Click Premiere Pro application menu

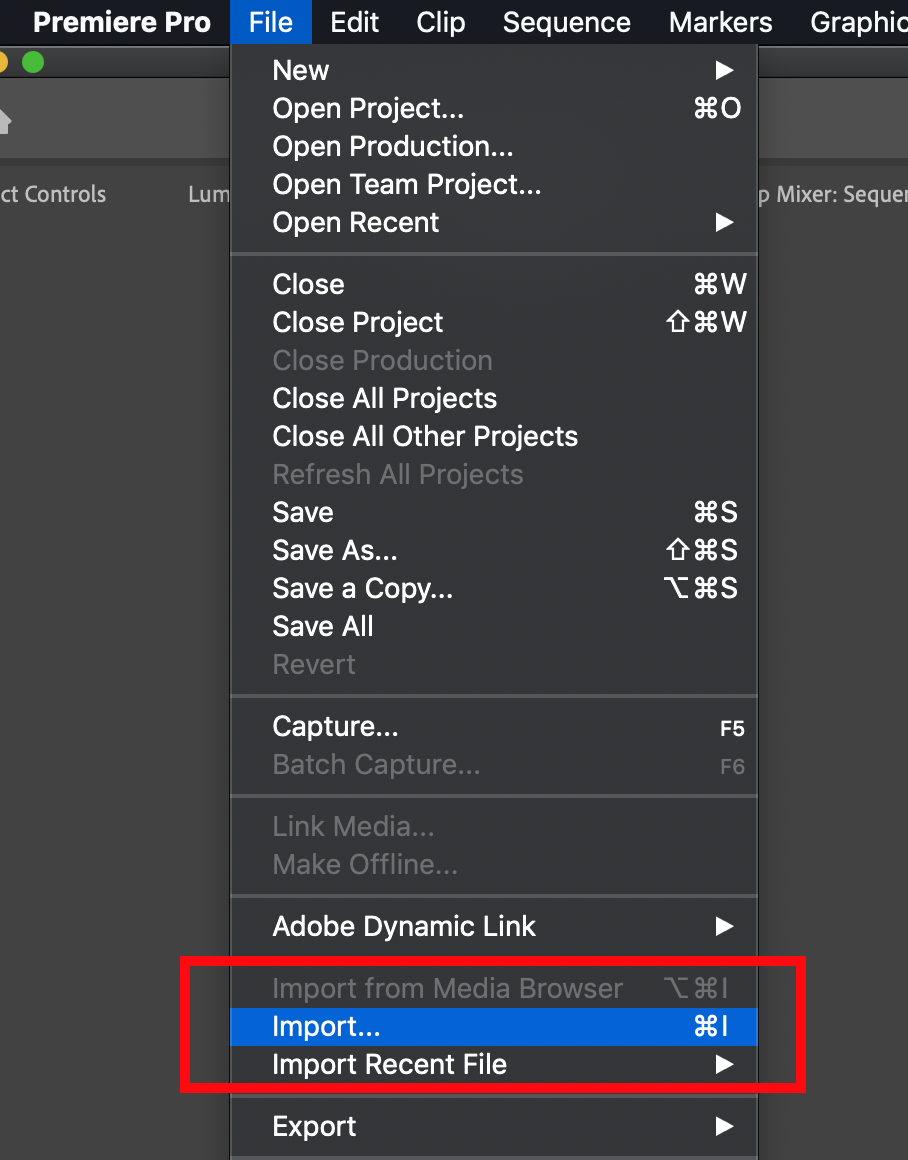pos(122,22)
